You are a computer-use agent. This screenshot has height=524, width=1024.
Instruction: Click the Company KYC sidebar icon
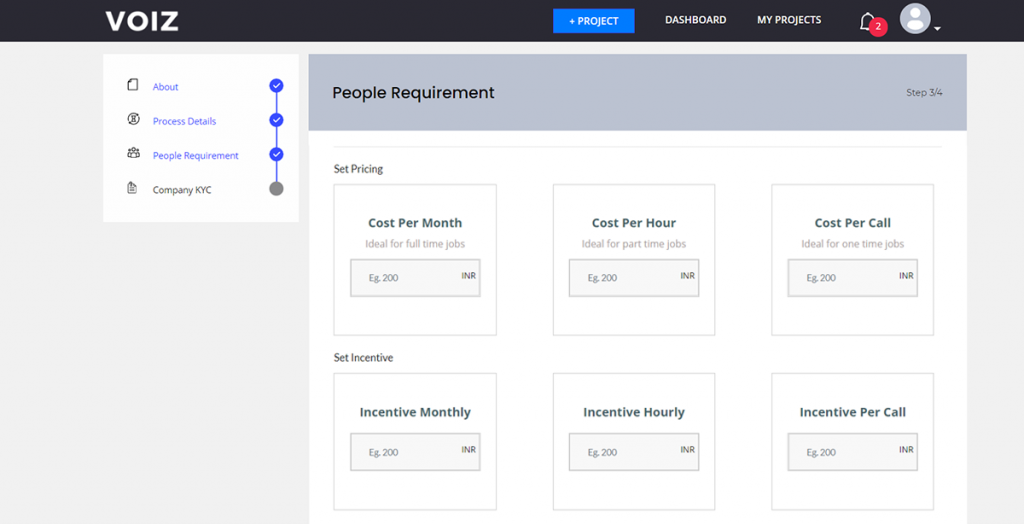tap(133, 188)
